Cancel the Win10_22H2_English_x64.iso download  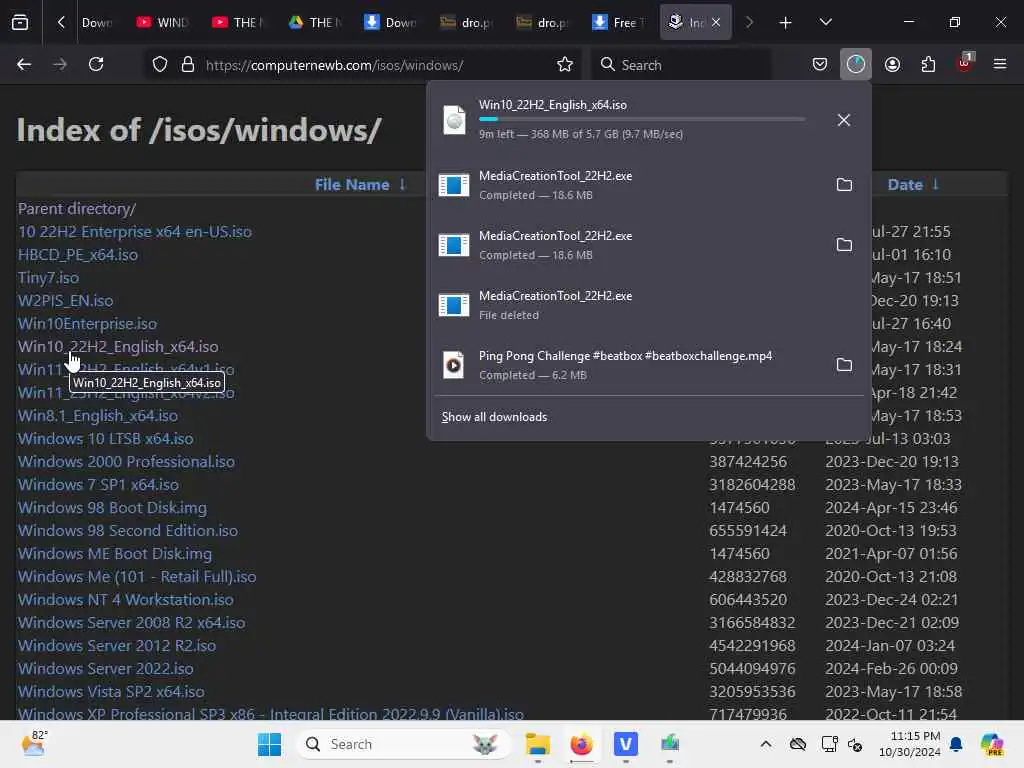click(844, 120)
